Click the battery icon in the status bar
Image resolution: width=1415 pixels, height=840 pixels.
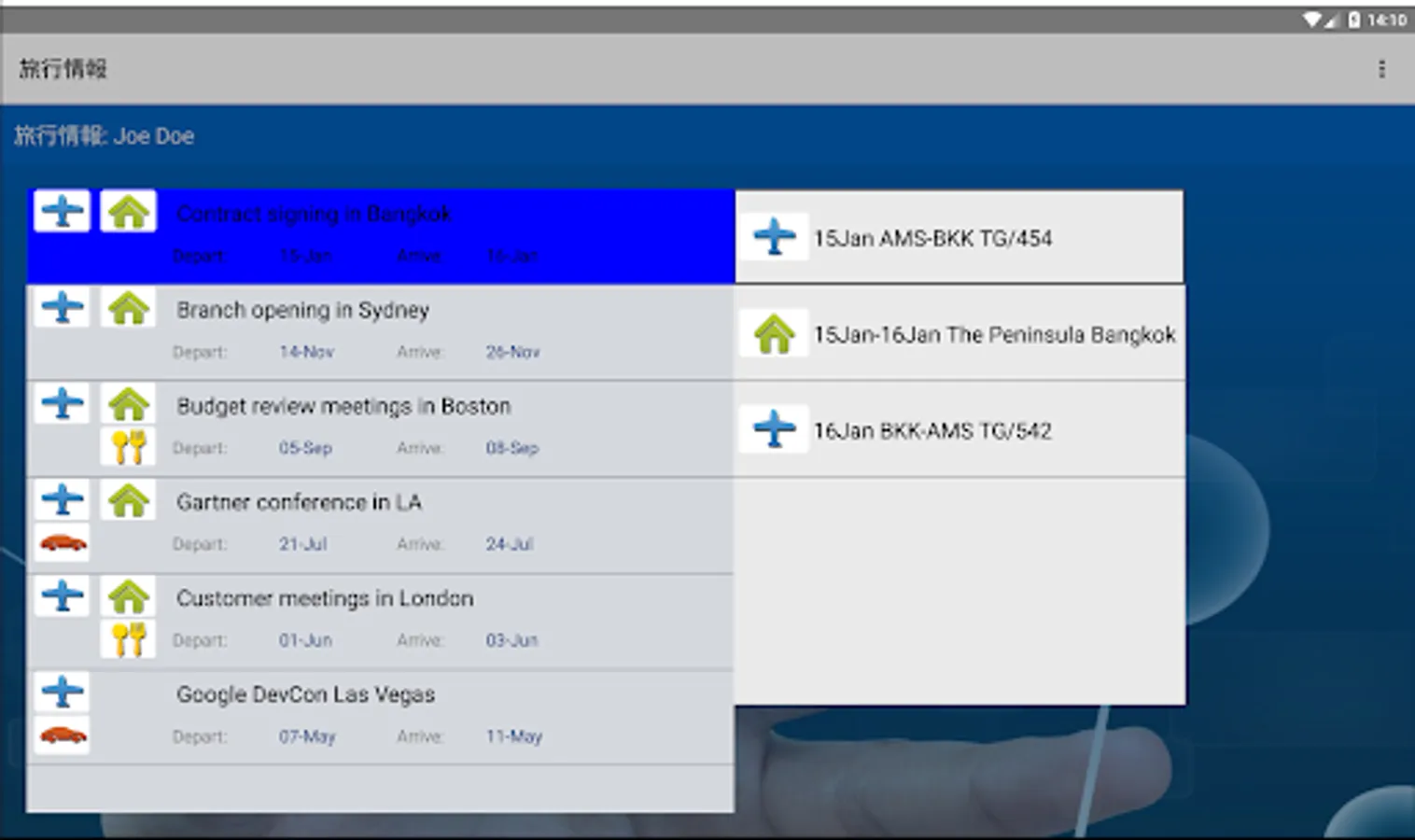pyautogui.click(x=1354, y=20)
